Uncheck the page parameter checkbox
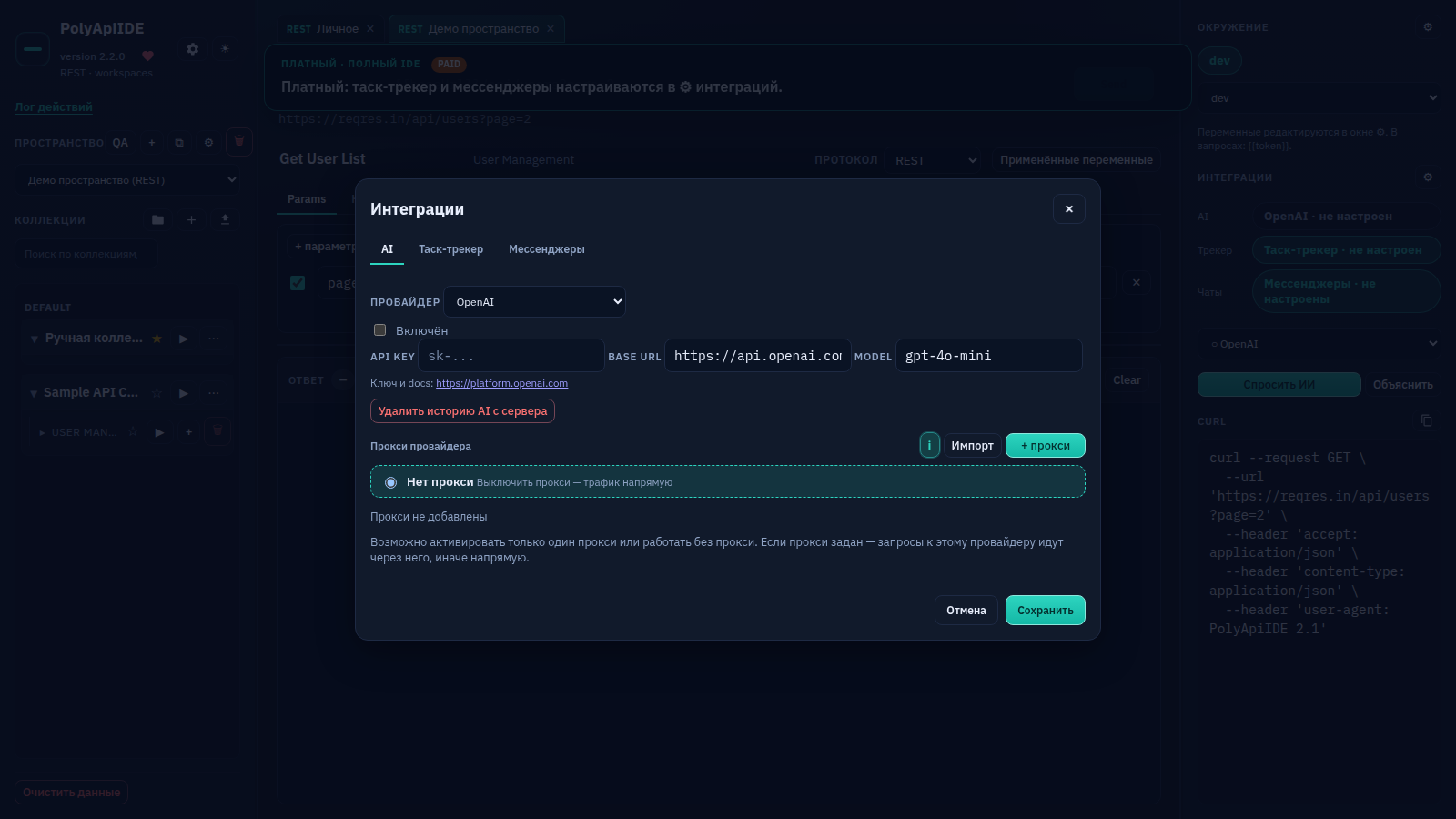 (x=298, y=283)
